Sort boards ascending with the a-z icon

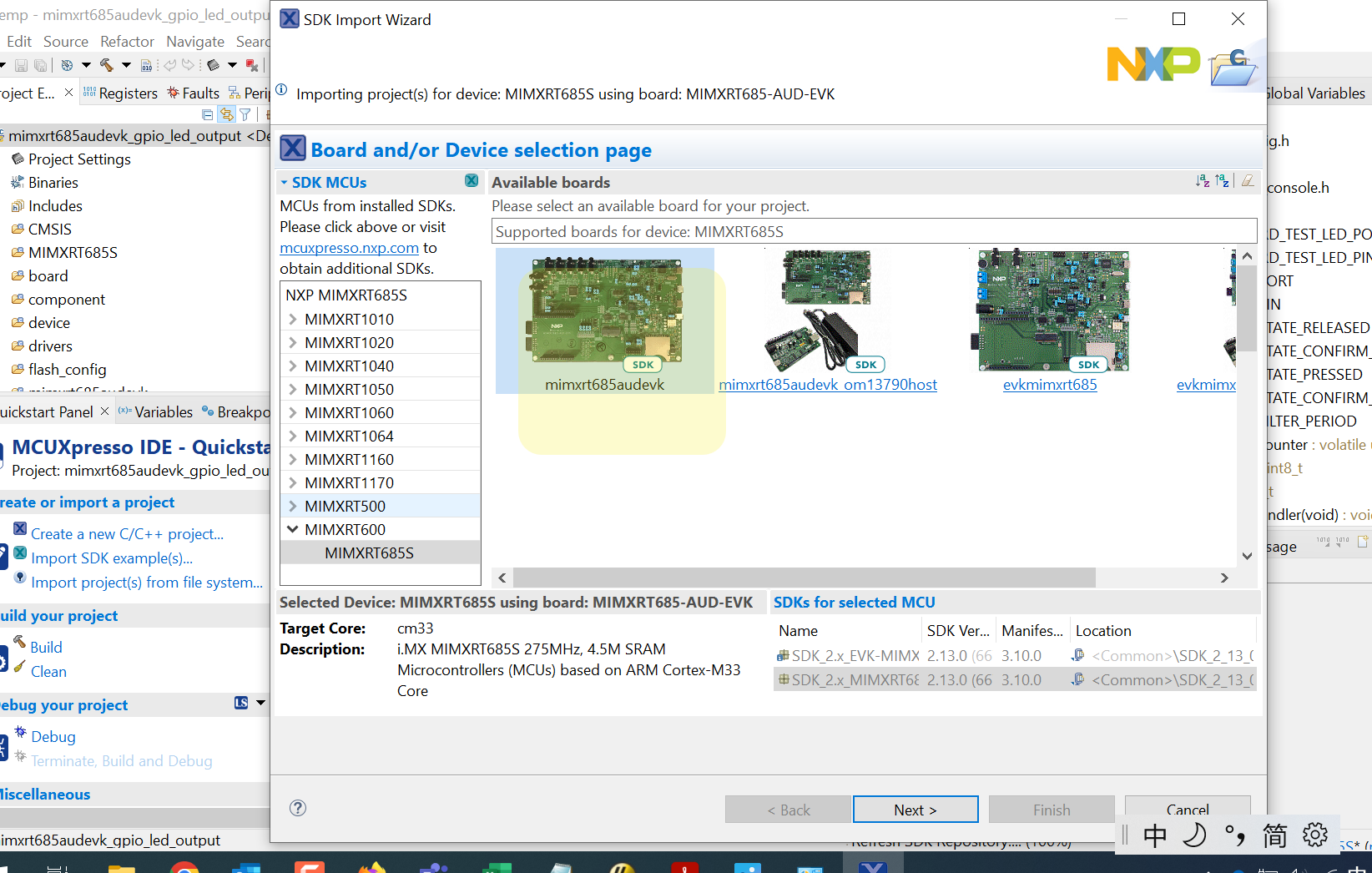1203,180
